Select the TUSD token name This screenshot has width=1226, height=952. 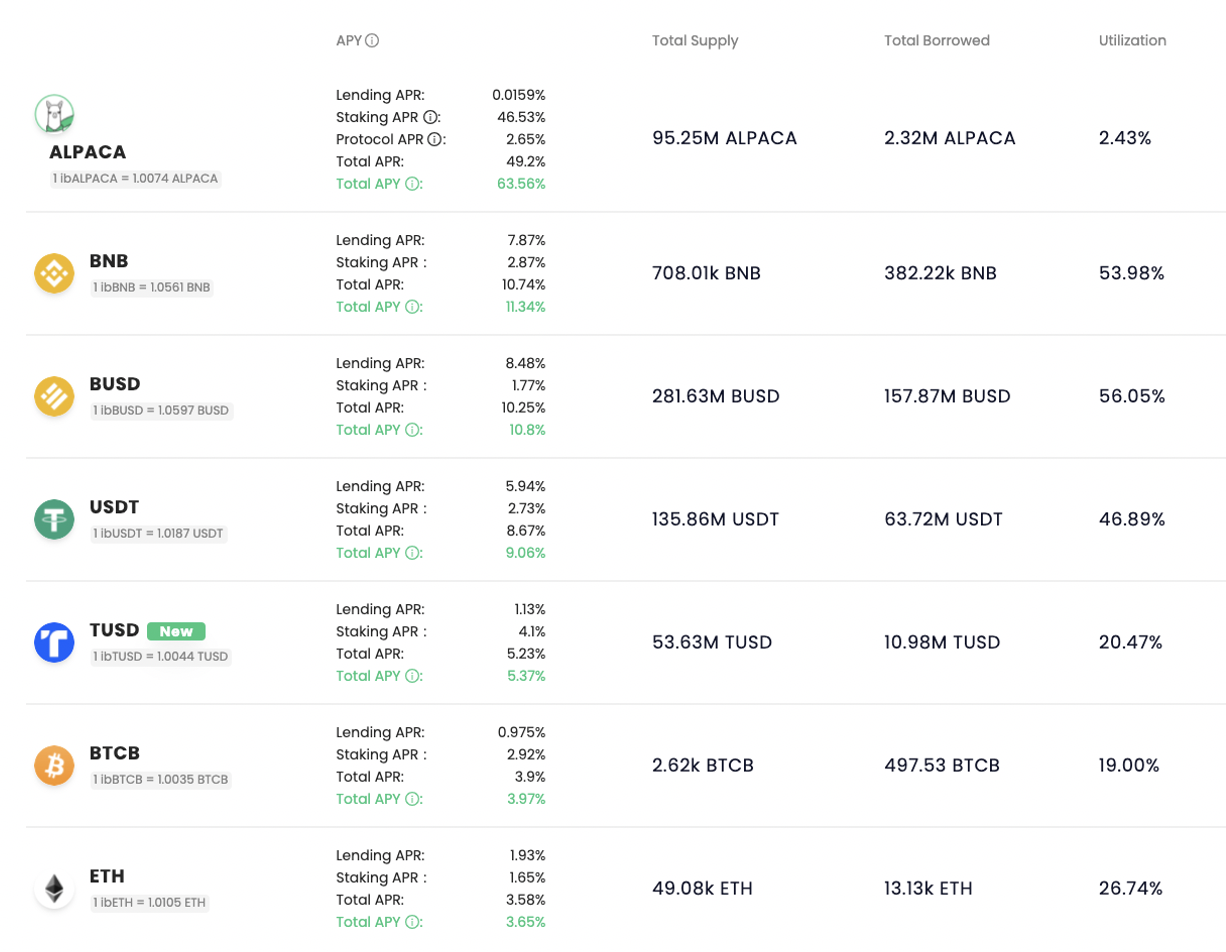(114, 630)
